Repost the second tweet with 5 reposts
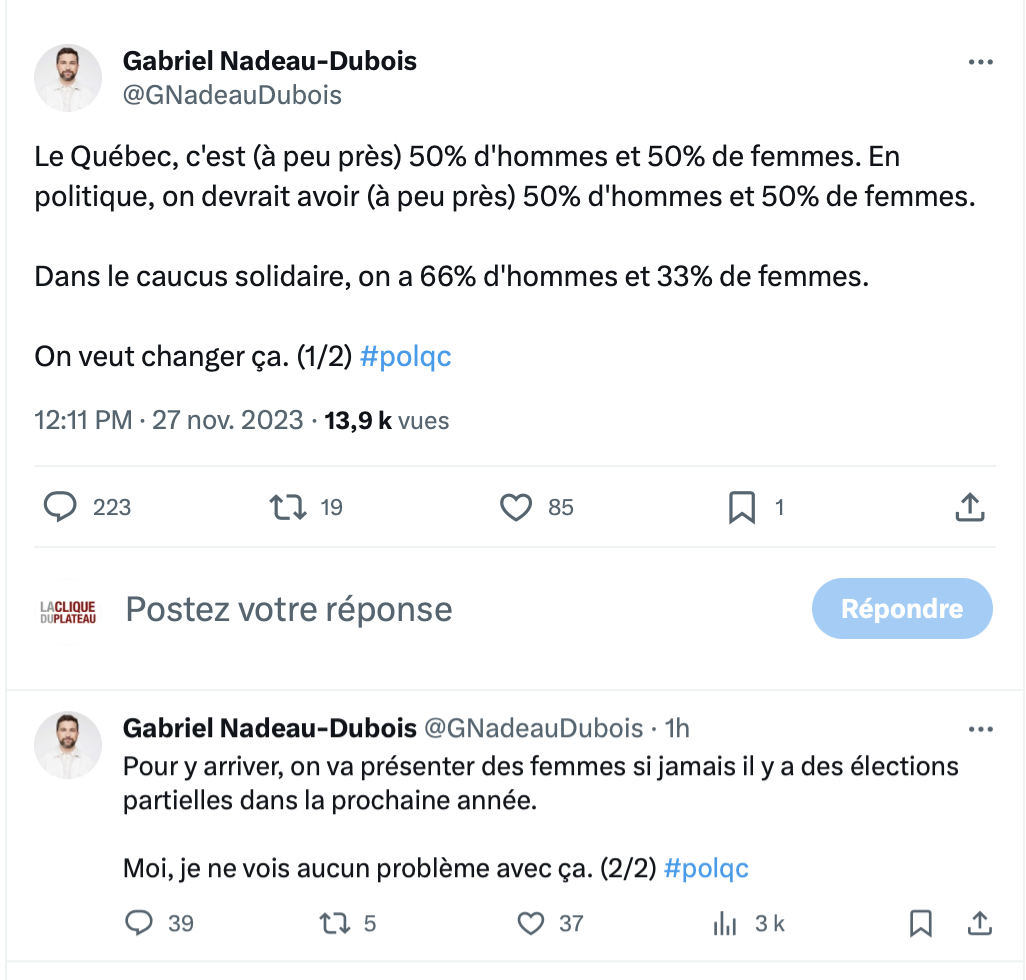The height and width of the screenshot is (980, 1026). (334, 923)
